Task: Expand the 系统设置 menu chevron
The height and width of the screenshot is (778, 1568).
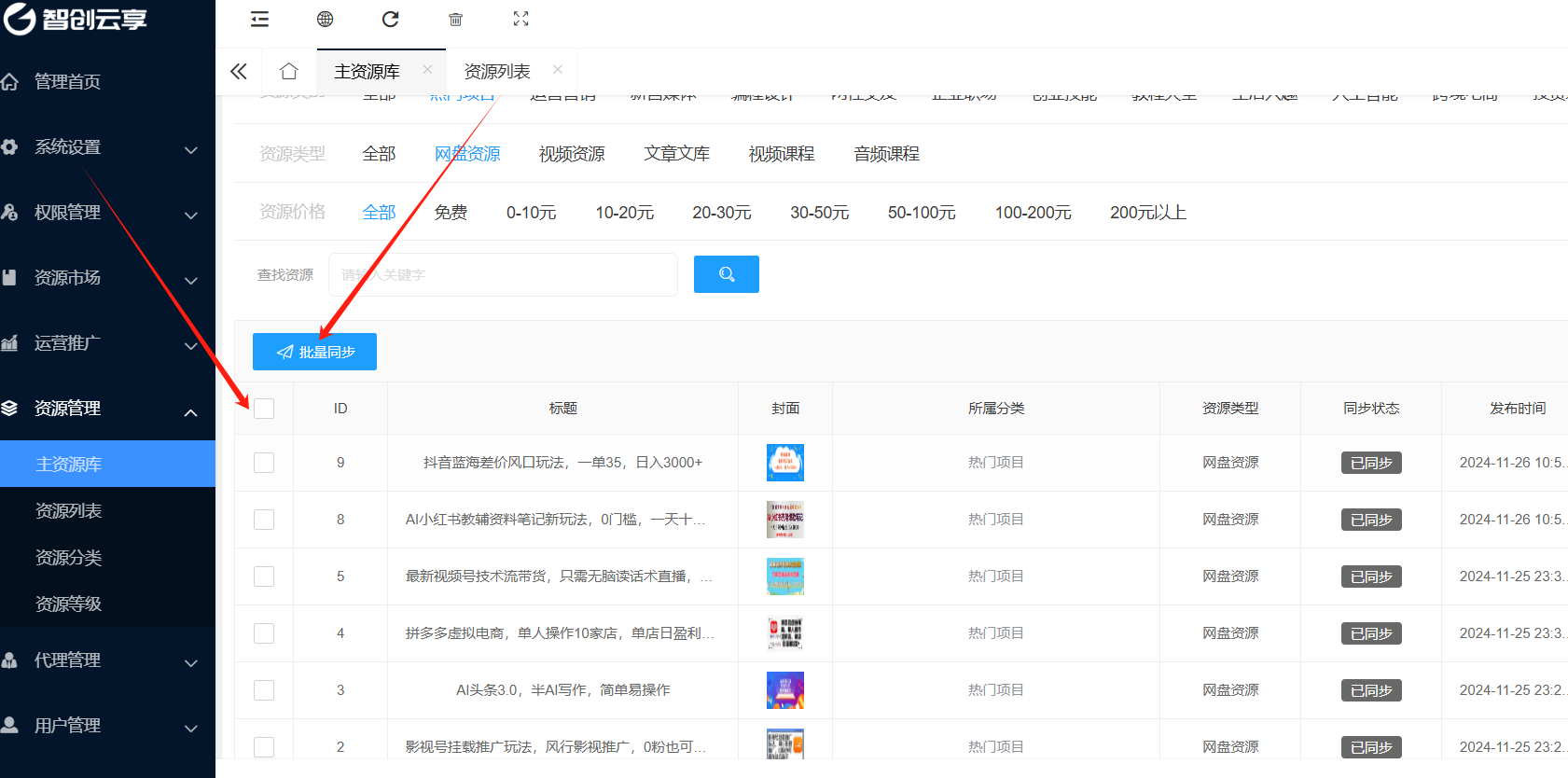Action: click(191, 150)
